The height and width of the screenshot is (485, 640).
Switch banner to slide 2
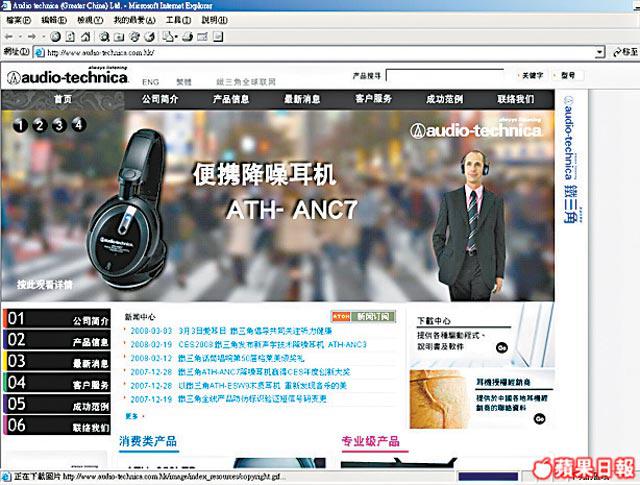click(x=40, y=125)
